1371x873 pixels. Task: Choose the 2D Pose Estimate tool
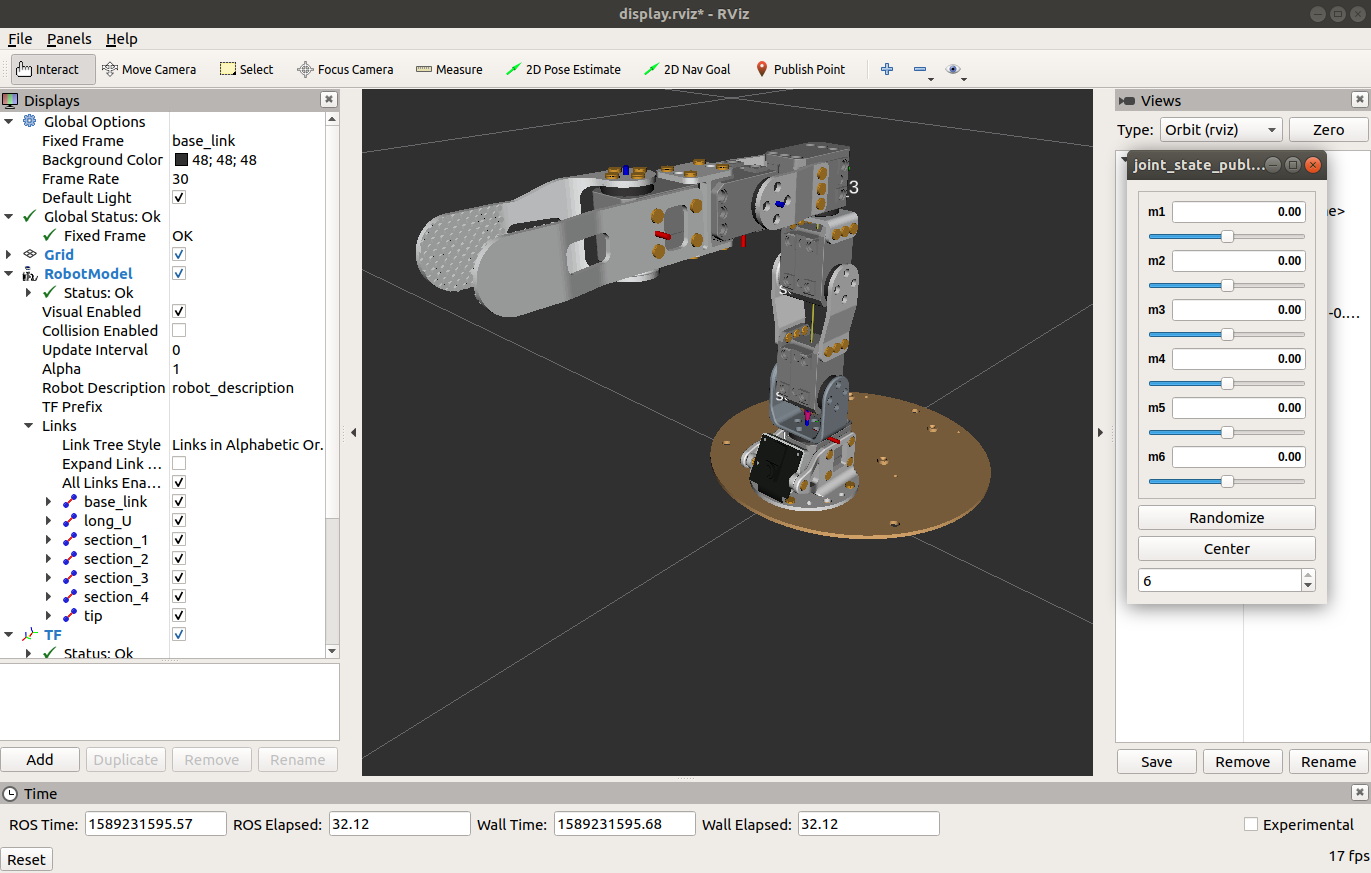(563, 69)
